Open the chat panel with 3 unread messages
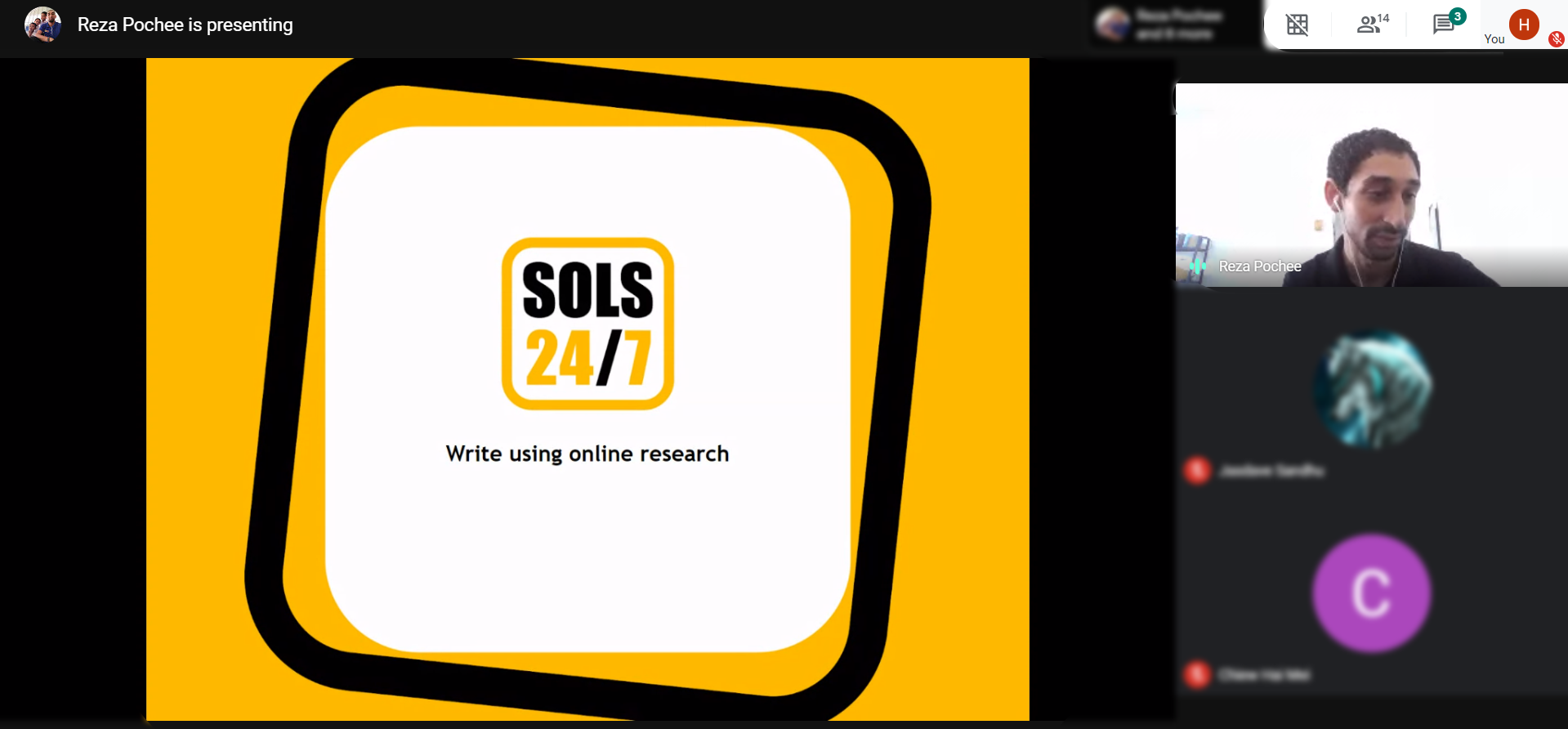Viewport: 1568px width, 729px height. pyautogui.click(x=1449, y=23)
